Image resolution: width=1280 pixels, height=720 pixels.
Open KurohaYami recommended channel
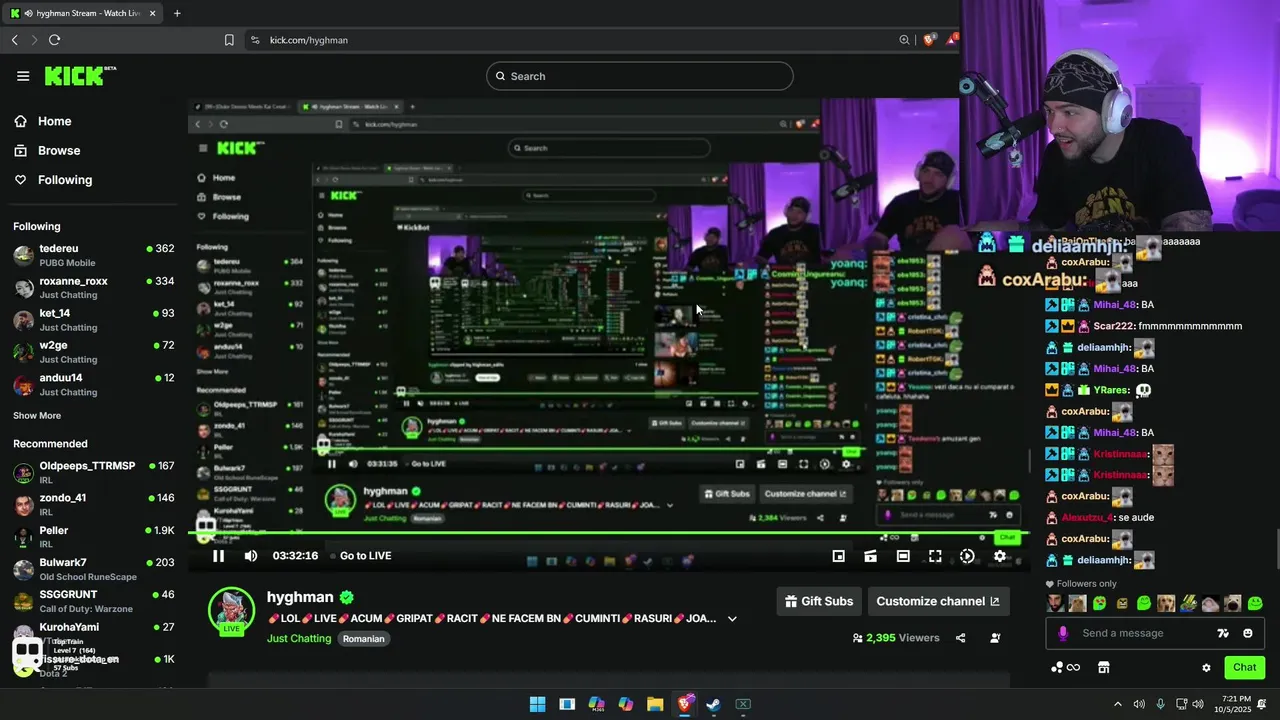[x=93, y=632]
